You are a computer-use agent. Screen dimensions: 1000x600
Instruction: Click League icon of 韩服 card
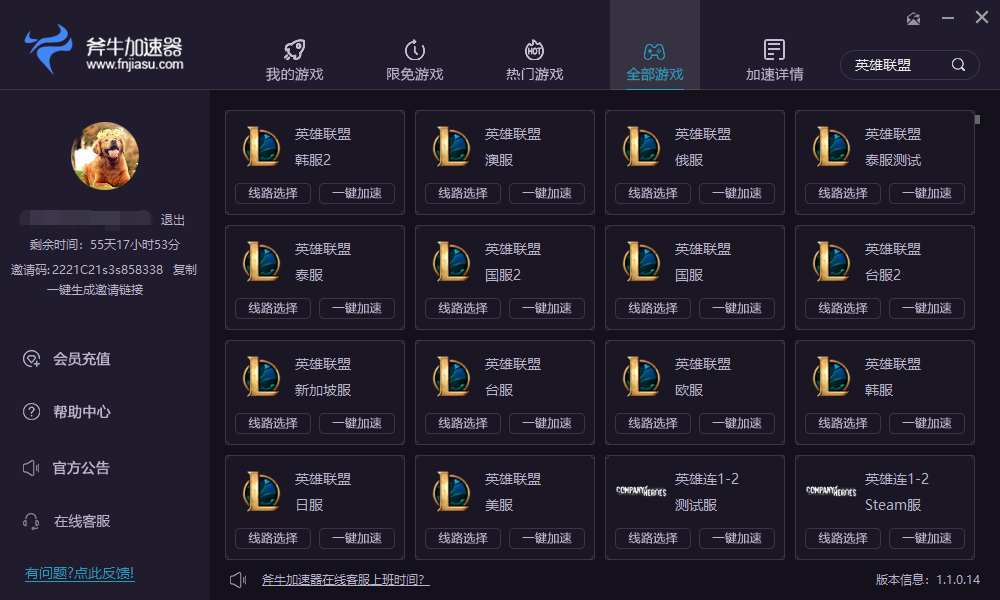tap(832, 376)
